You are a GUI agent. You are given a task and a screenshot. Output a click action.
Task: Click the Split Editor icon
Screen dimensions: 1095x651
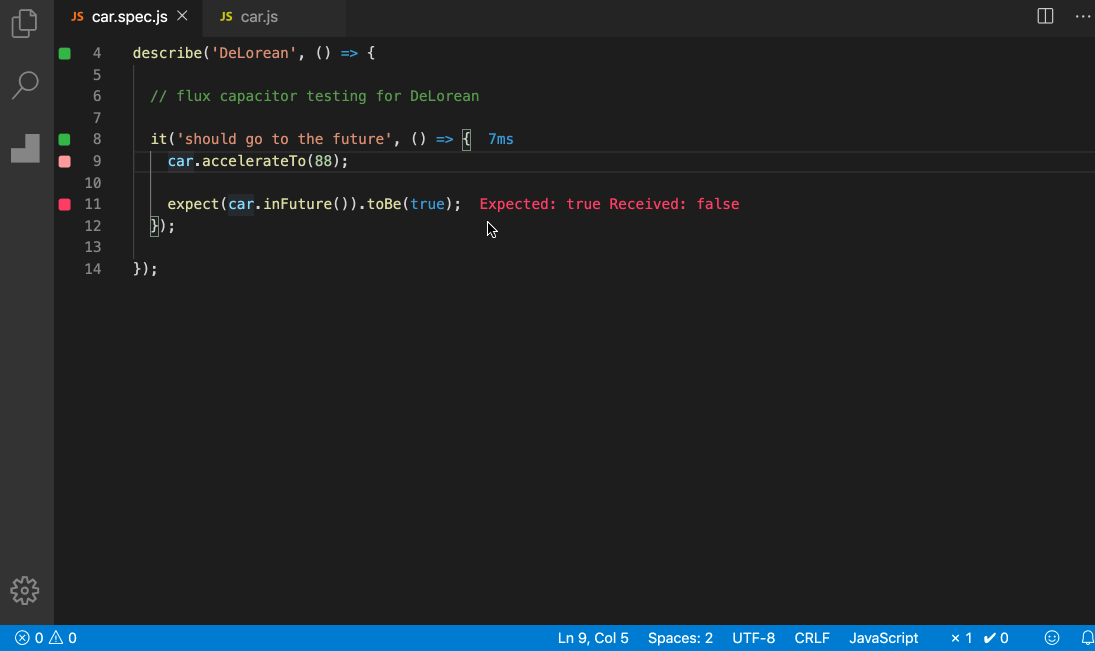(1045, 16)
